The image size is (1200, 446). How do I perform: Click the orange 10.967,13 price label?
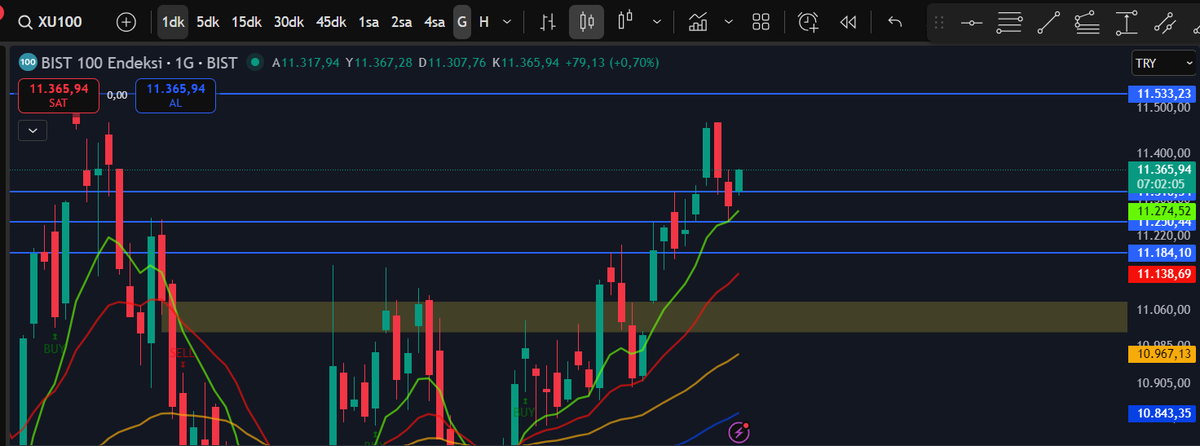pyautogui.click(x=1162, y=353)
